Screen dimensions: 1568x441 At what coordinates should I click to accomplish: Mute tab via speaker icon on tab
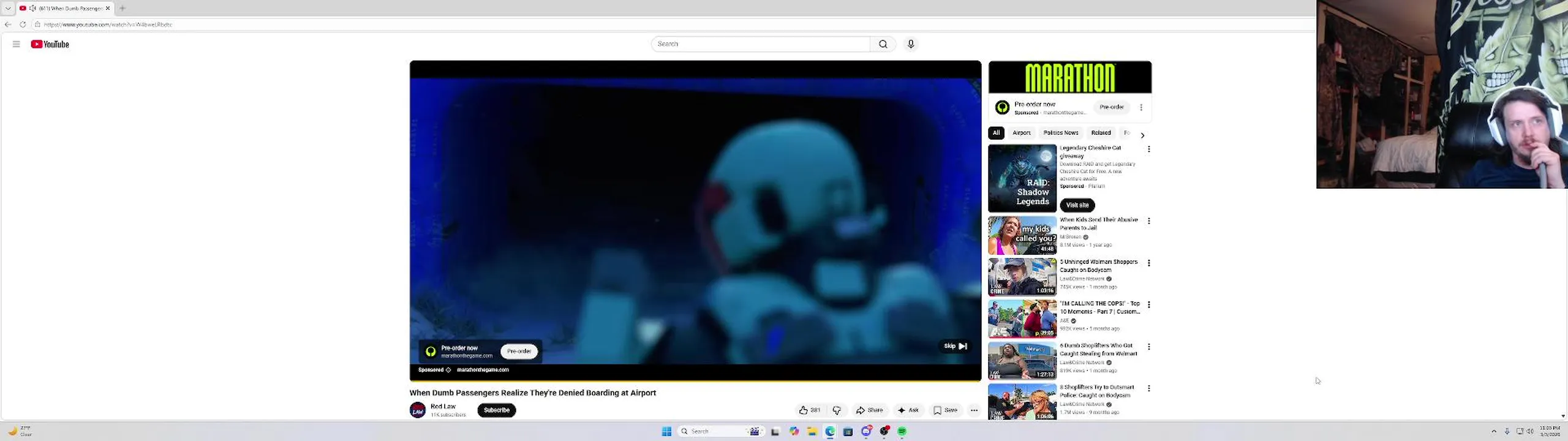(x=32, y=8)
